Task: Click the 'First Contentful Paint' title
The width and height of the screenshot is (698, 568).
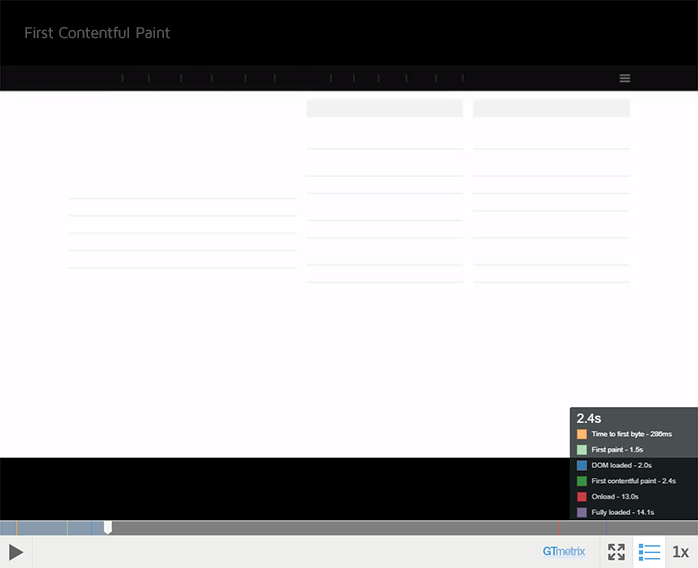Action: (x=97, y=33)
